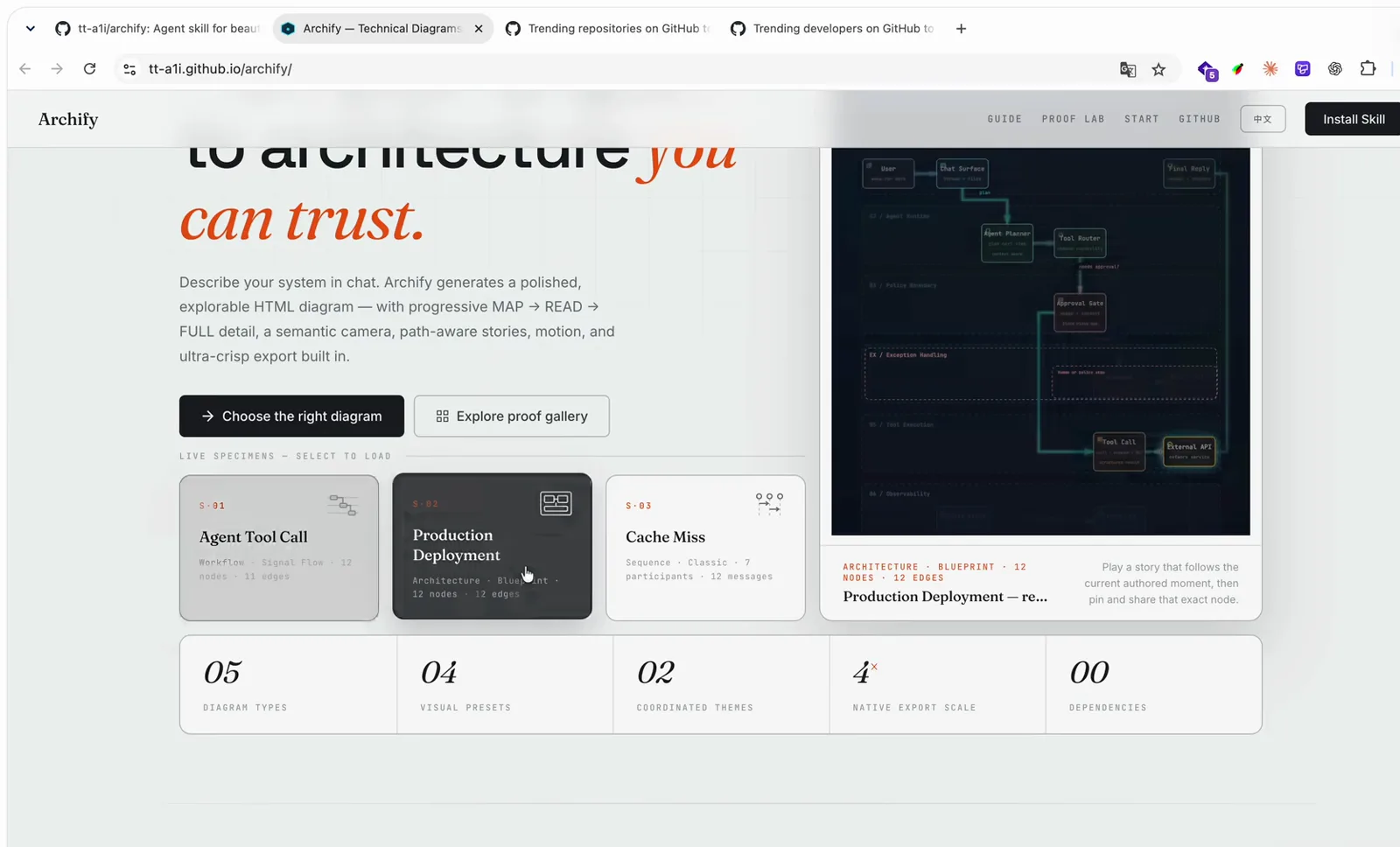Viewport: 1400px width, 847px height.
Task: Click 'LIVE SPECIMENS — SELECT TO LOAD' label
Action: pos(285,456)
